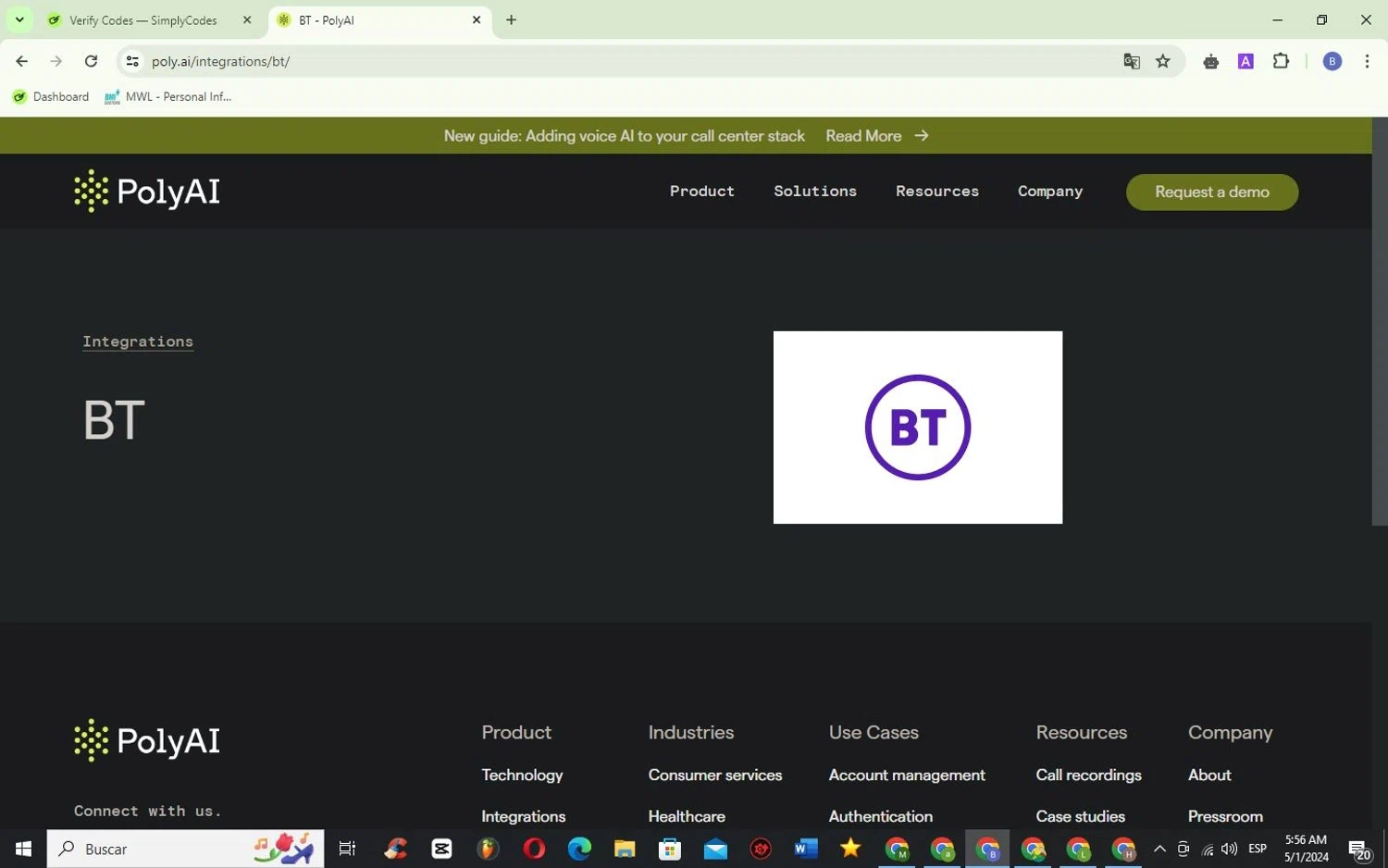The height and width of the screenshot is (868, 1388).
Task: Reload the page
Action: 91,61
